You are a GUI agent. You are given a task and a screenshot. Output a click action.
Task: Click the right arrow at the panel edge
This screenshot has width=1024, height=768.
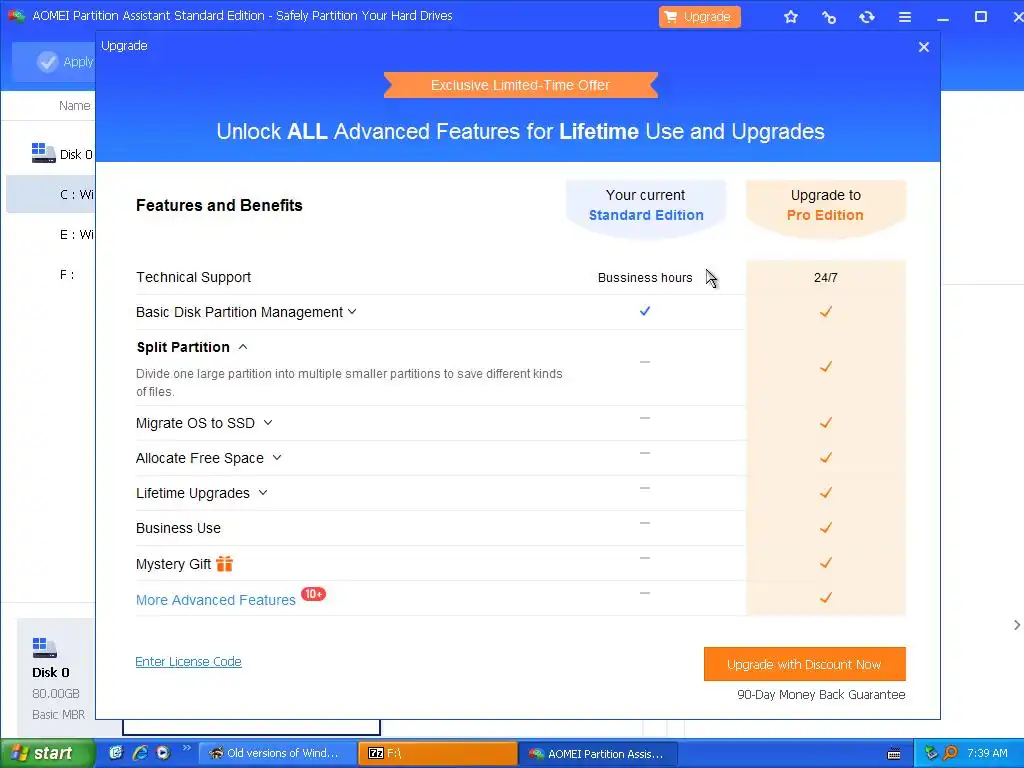tap(1016, 625)
